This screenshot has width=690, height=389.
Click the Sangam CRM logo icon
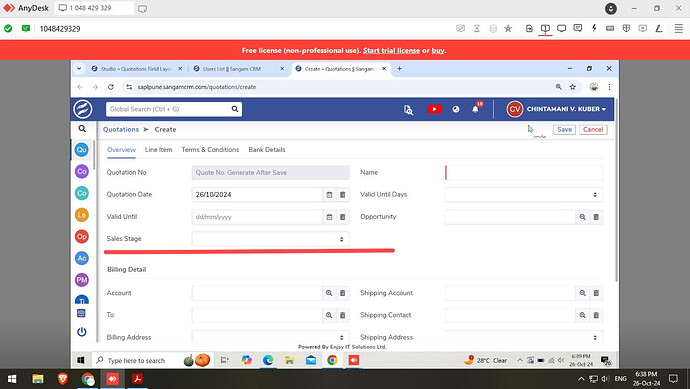83,109
